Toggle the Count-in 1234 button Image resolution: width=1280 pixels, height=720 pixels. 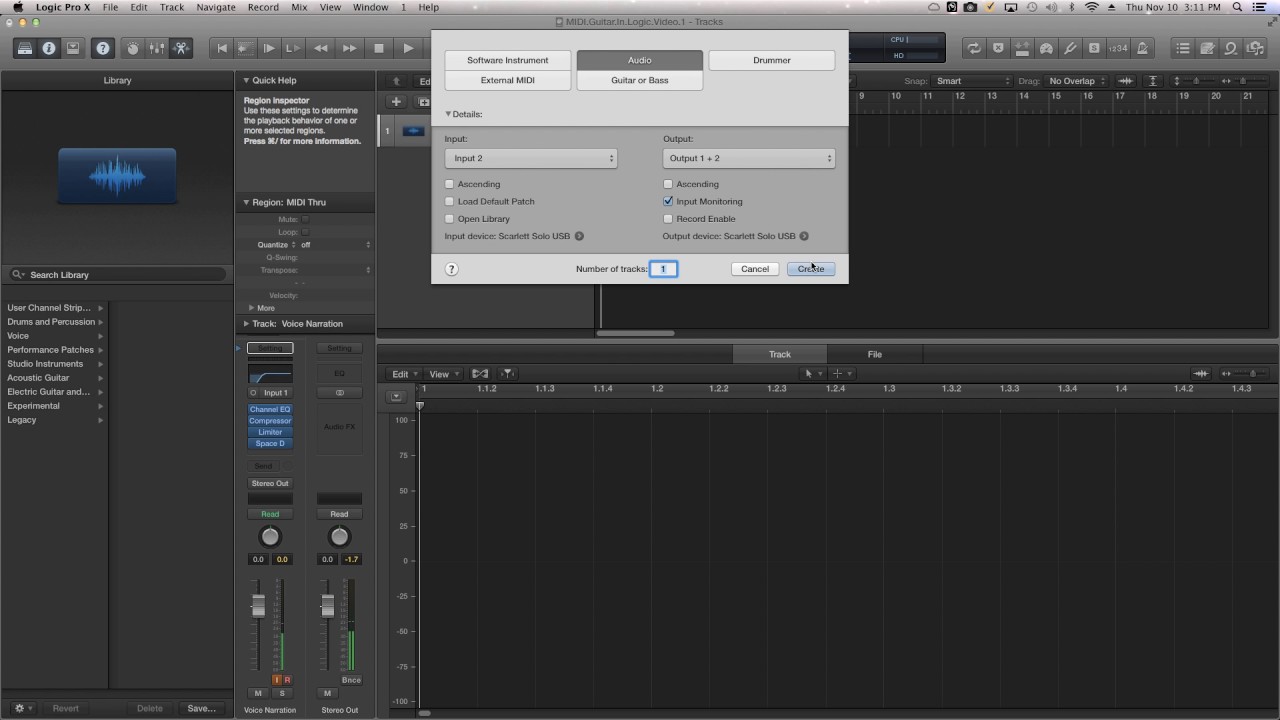(x=1118, y=48)
